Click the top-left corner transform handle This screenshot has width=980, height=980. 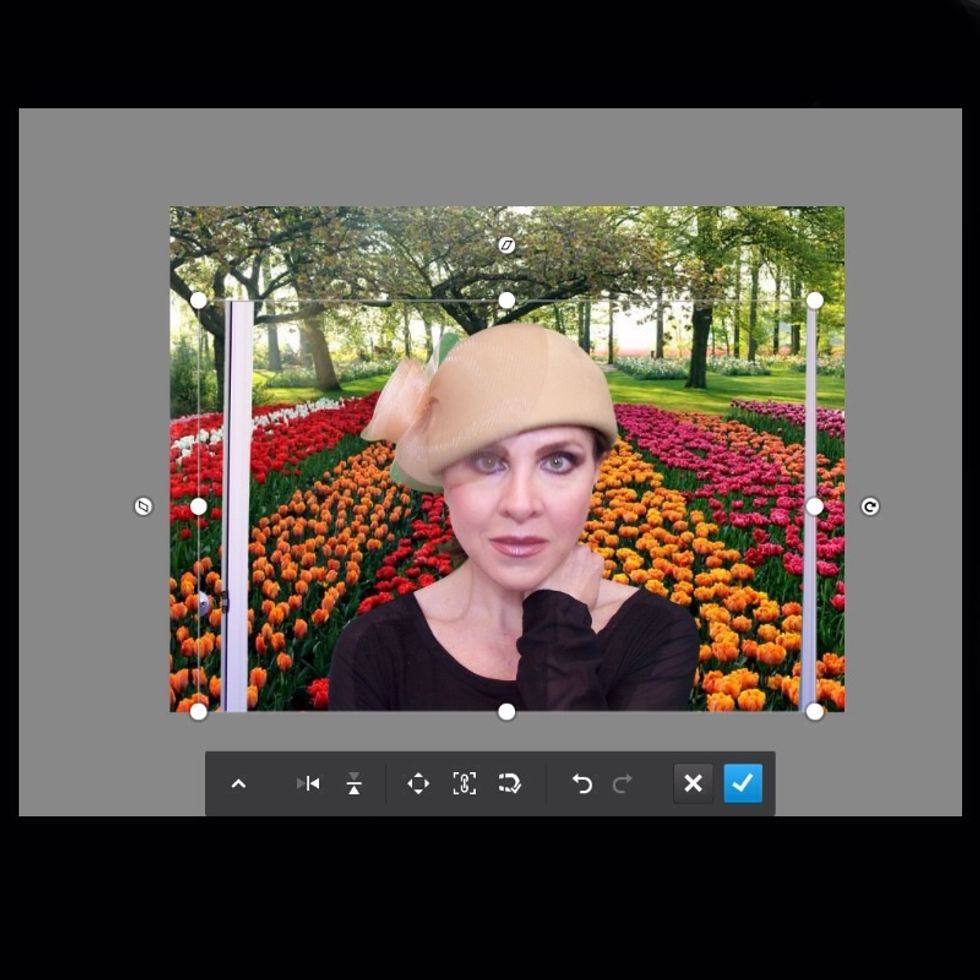(199, 301)
